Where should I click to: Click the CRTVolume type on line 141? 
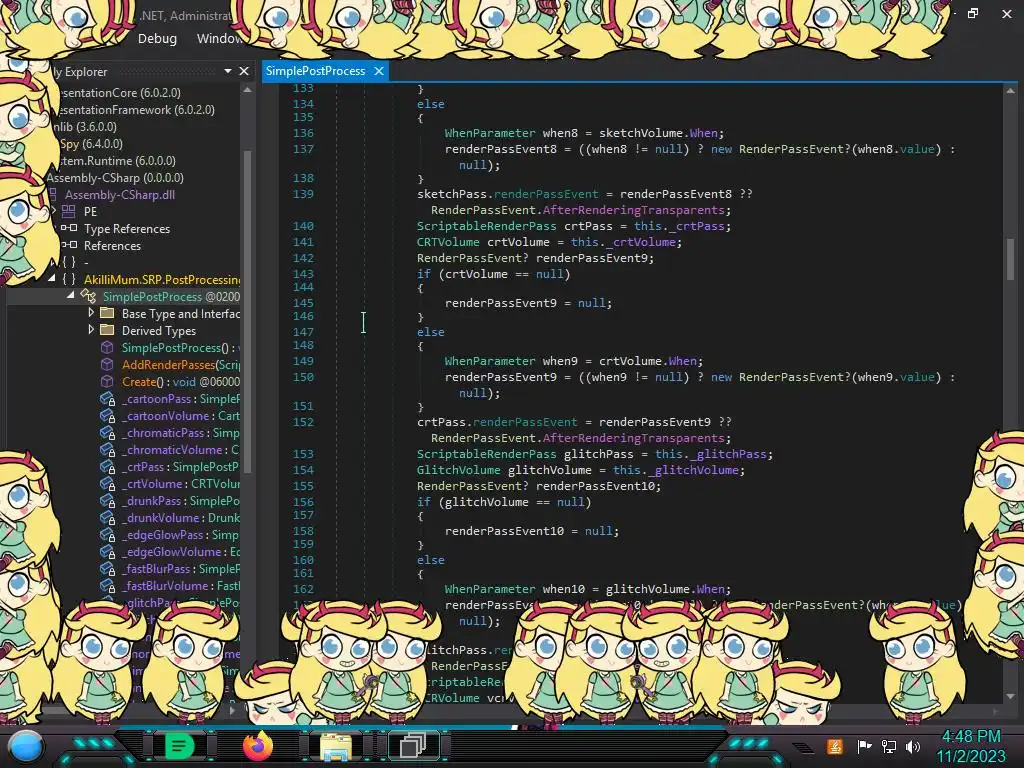[448, 242]
